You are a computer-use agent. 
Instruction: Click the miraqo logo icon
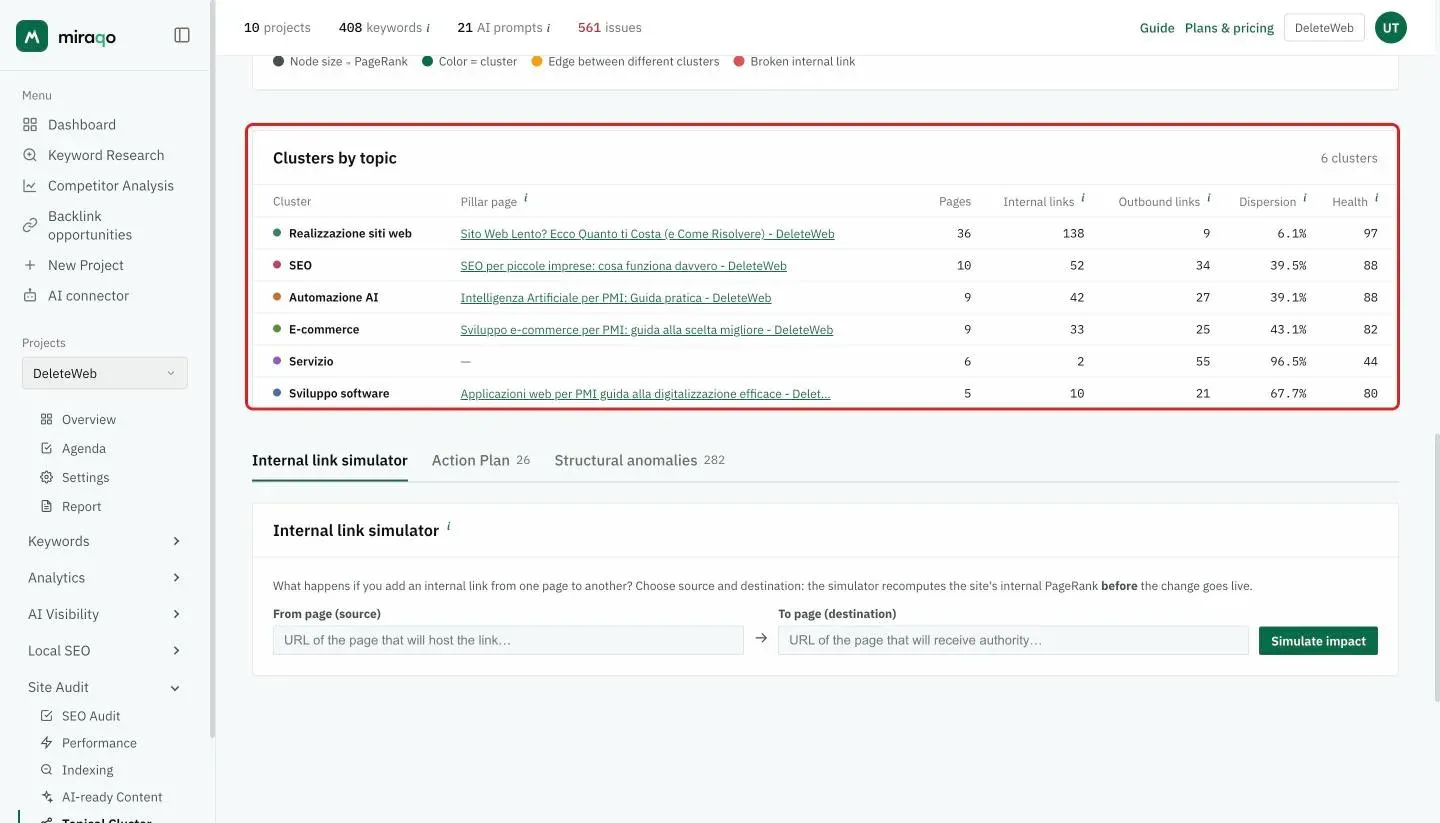[32, 36]
